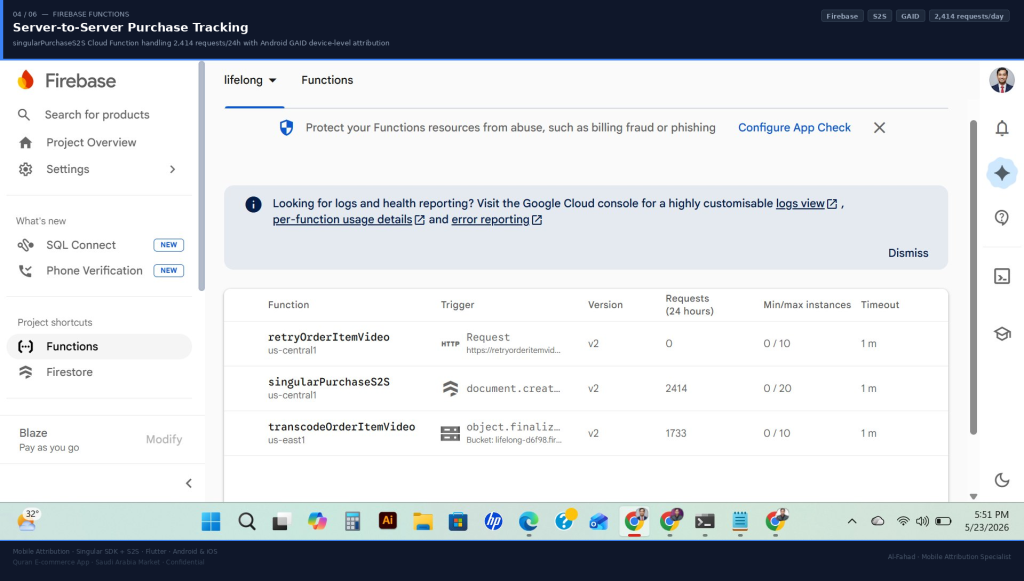Click the storage bucket trigger icon
Screen dimensions: 1024x581
pyautogui.click(x=450, y=433)
